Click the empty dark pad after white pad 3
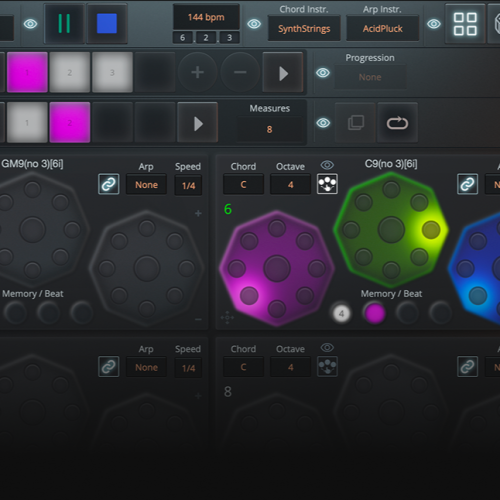The height and width of the screenshot is (500, 500). point(155,72)
